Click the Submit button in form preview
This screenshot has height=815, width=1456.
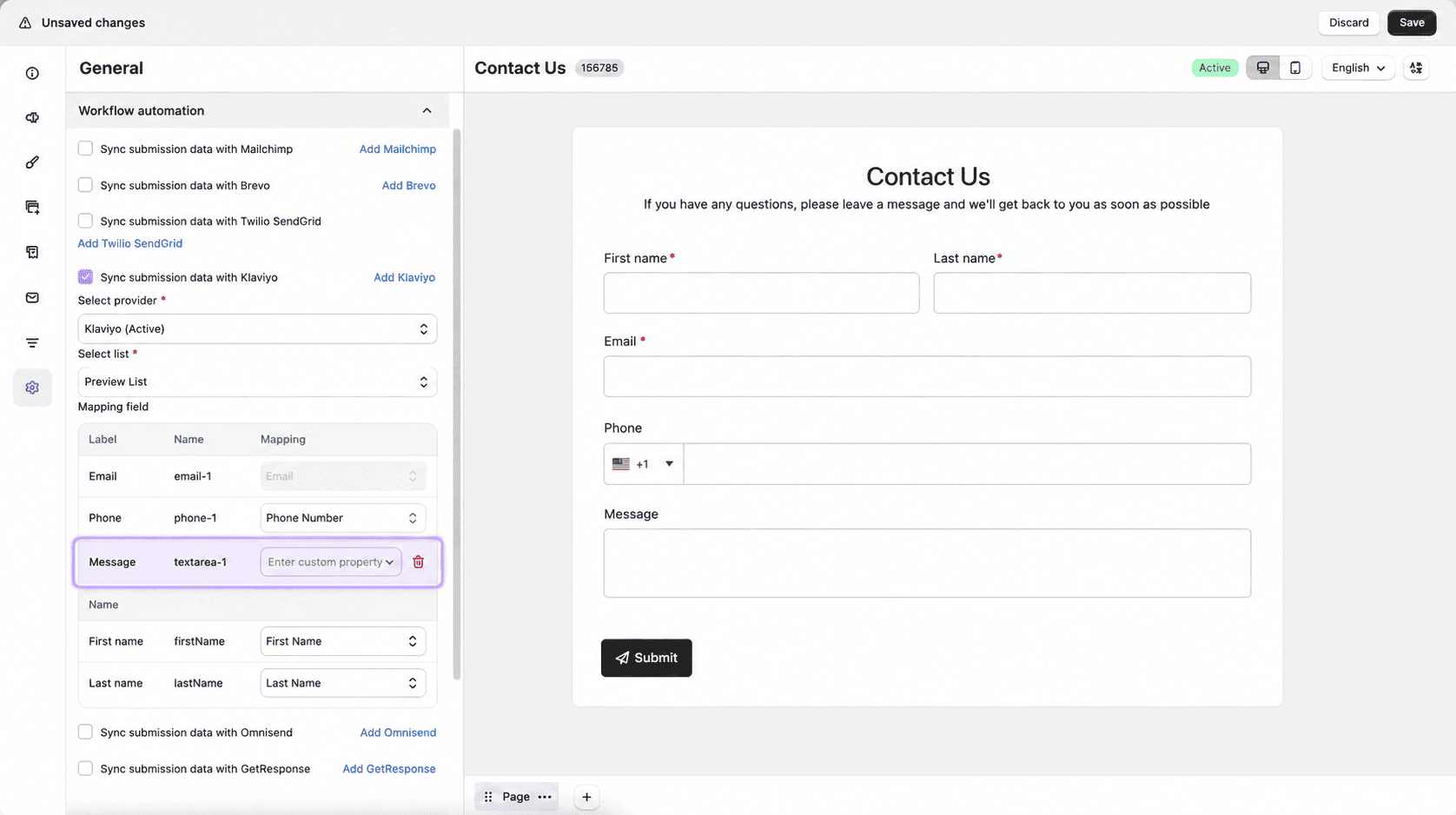coord(646,658)
